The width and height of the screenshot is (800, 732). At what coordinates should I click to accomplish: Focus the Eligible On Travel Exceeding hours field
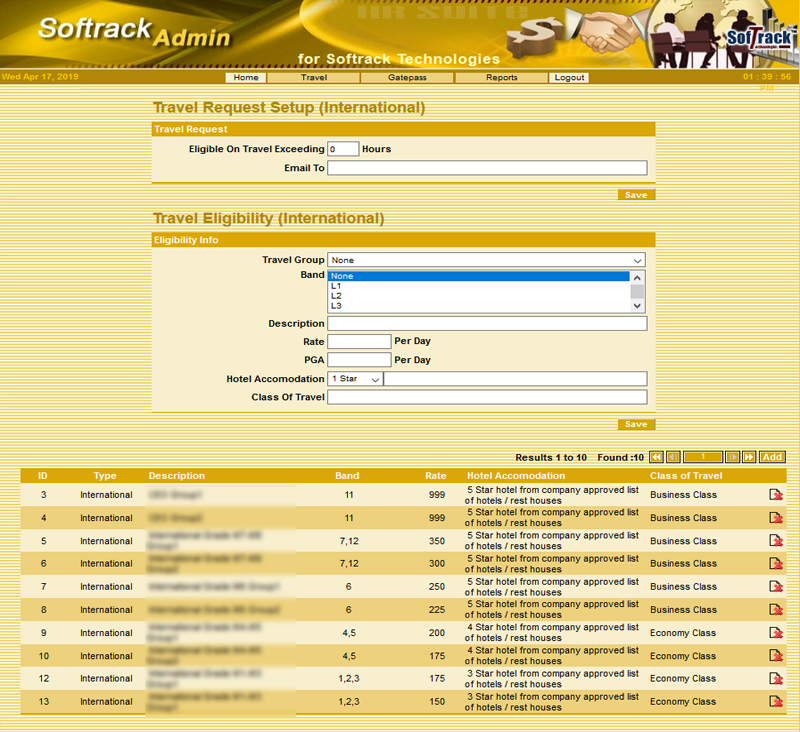click(343, 149)
